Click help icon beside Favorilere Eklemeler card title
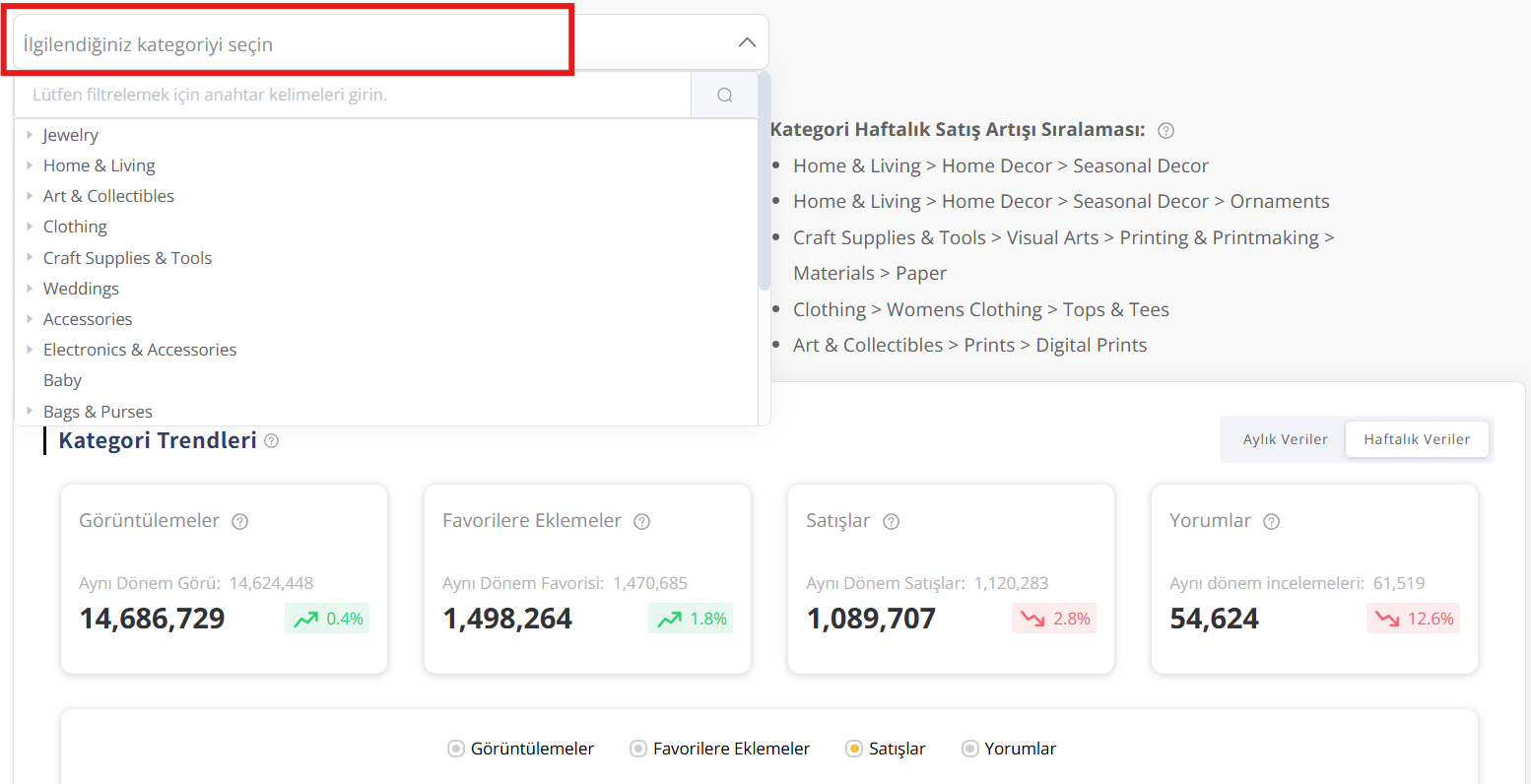Viewport: 1531px width, 784px height. [x=641, y=522]
